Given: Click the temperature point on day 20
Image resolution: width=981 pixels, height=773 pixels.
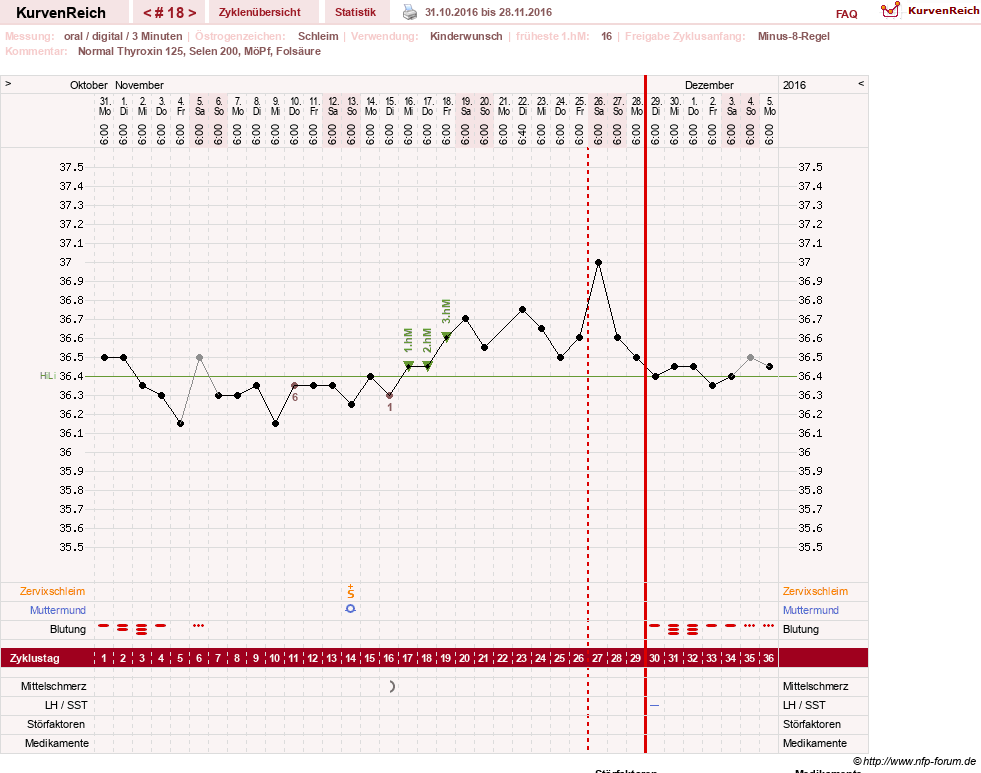Looking at the screenshot, I should 465,319.
